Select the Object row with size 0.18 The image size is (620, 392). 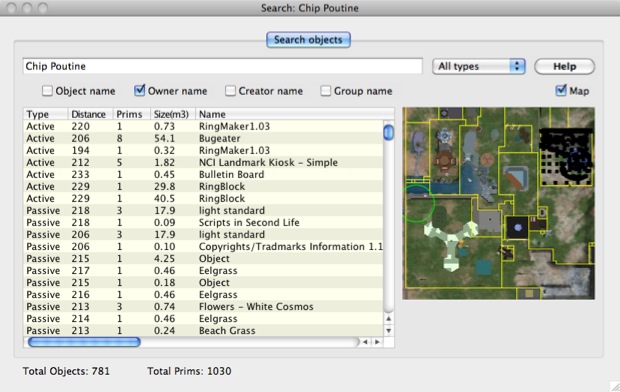coord(203,283)
